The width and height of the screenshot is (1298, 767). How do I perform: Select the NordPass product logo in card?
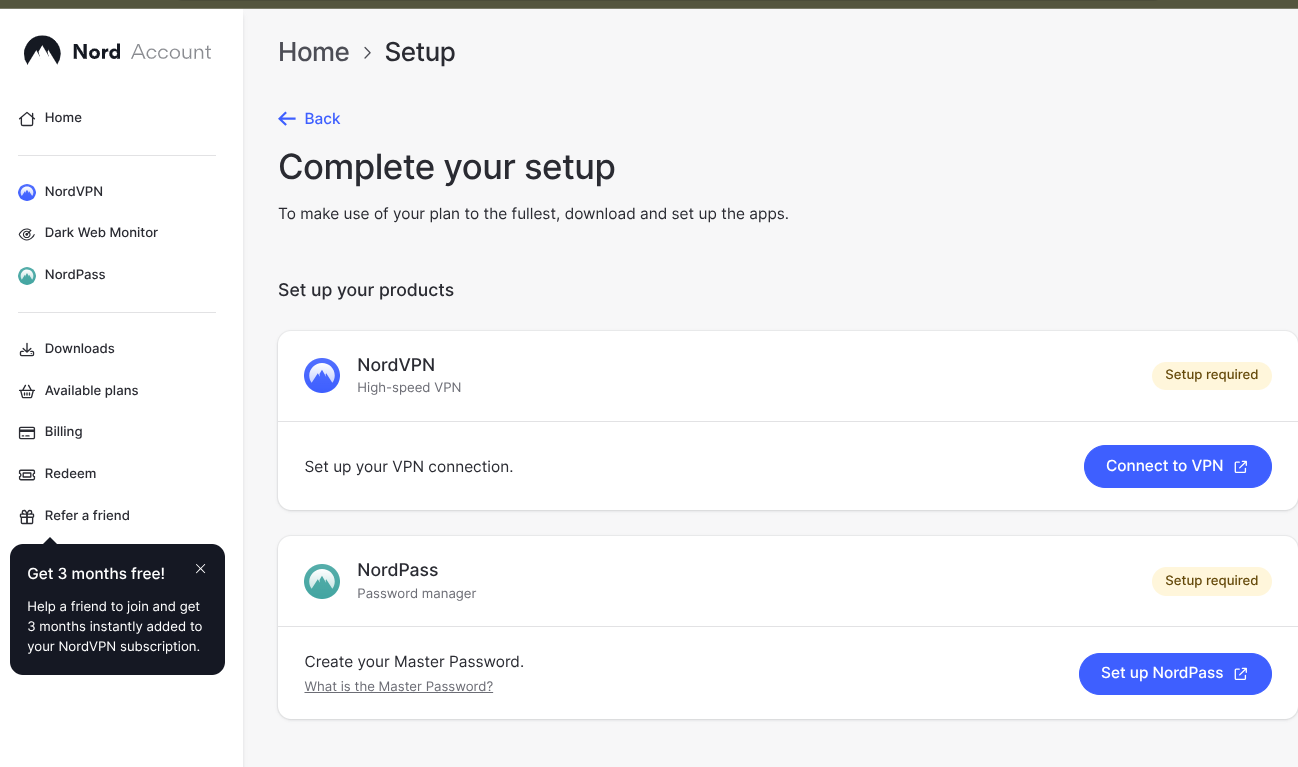(322, 581)
